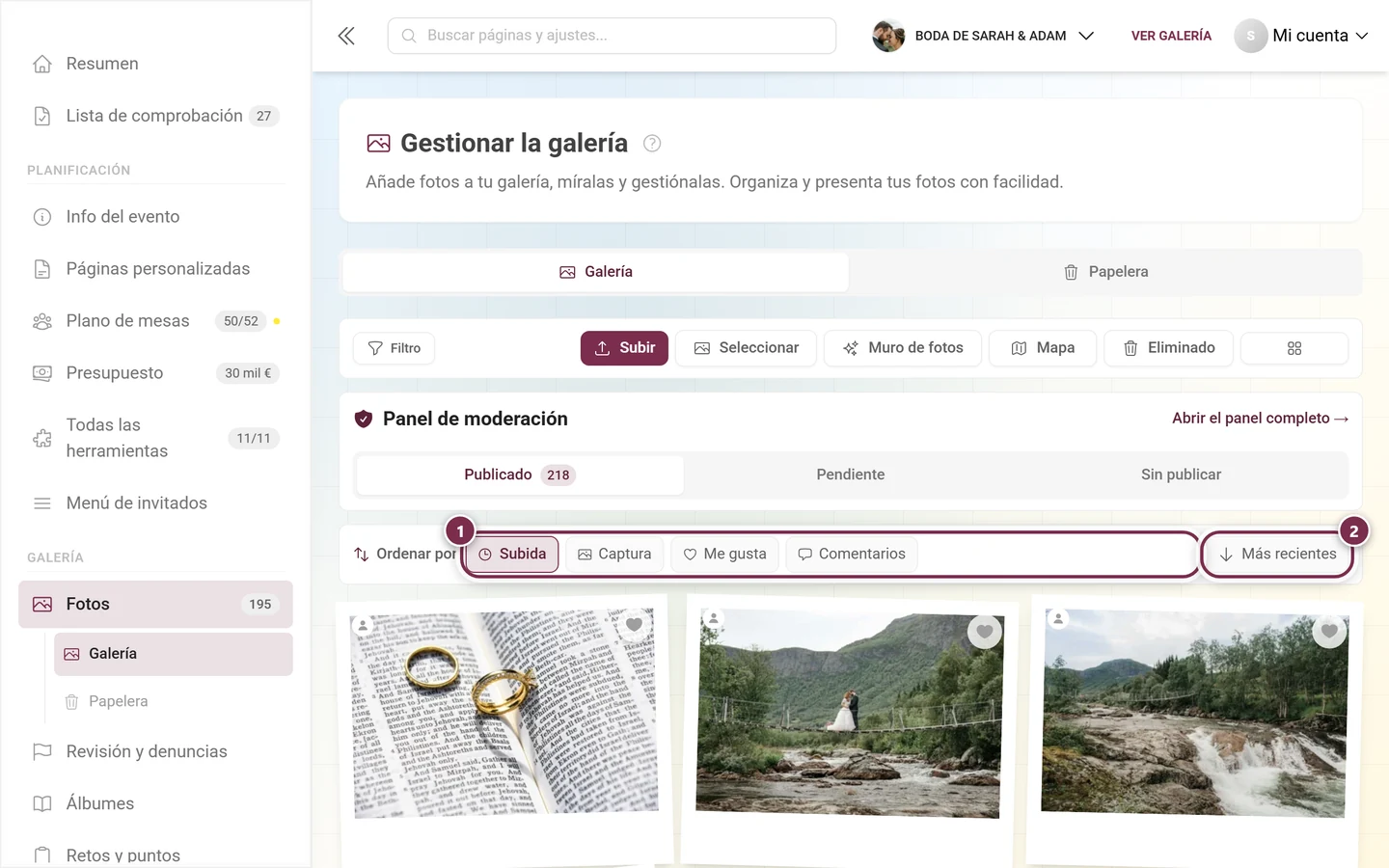Select Pendiente moderation tab
The height and width of the screenshot is (868, 1389).
coord(850,475)
